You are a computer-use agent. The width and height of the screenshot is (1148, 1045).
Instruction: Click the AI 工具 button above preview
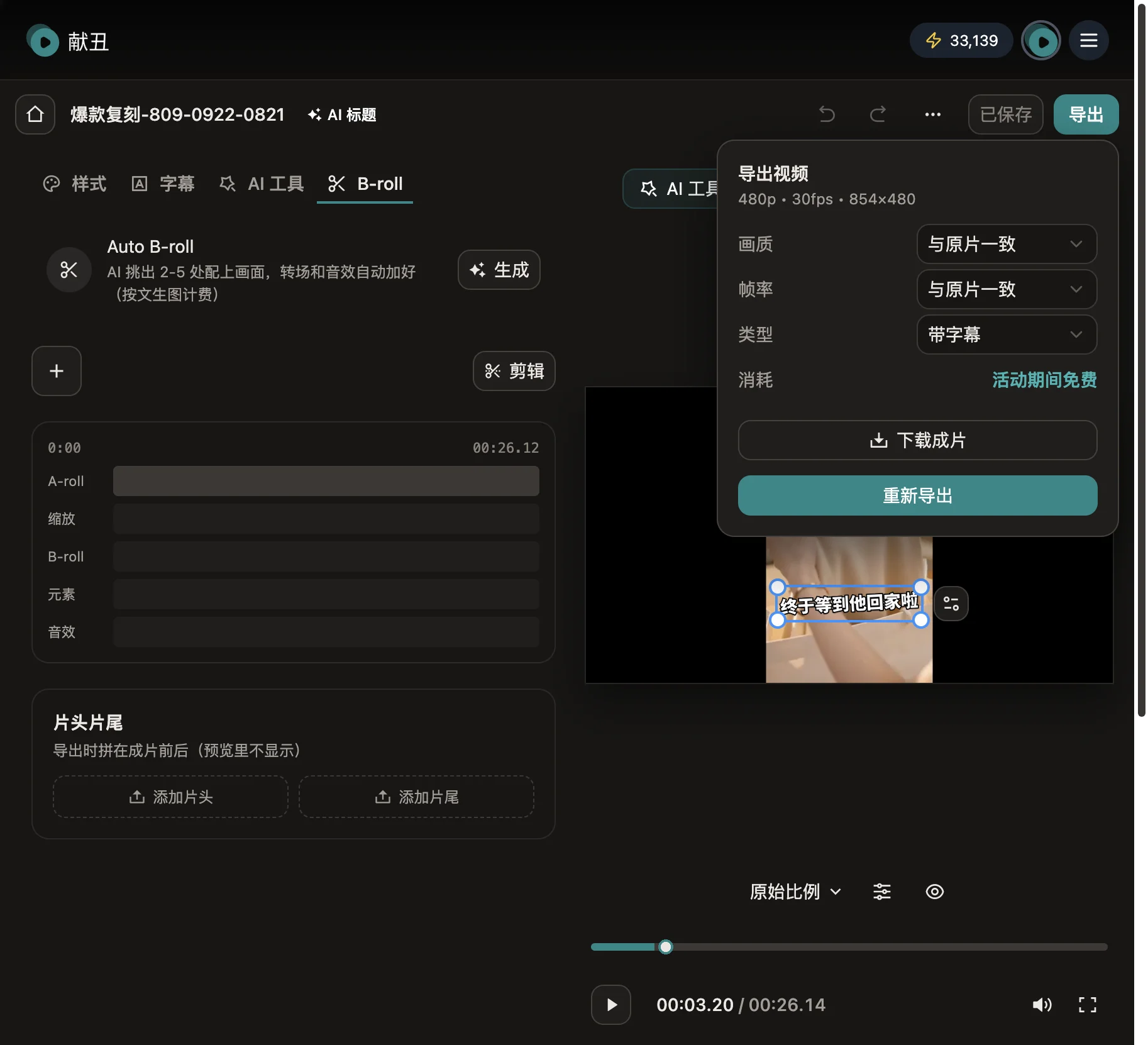point(671,189)
